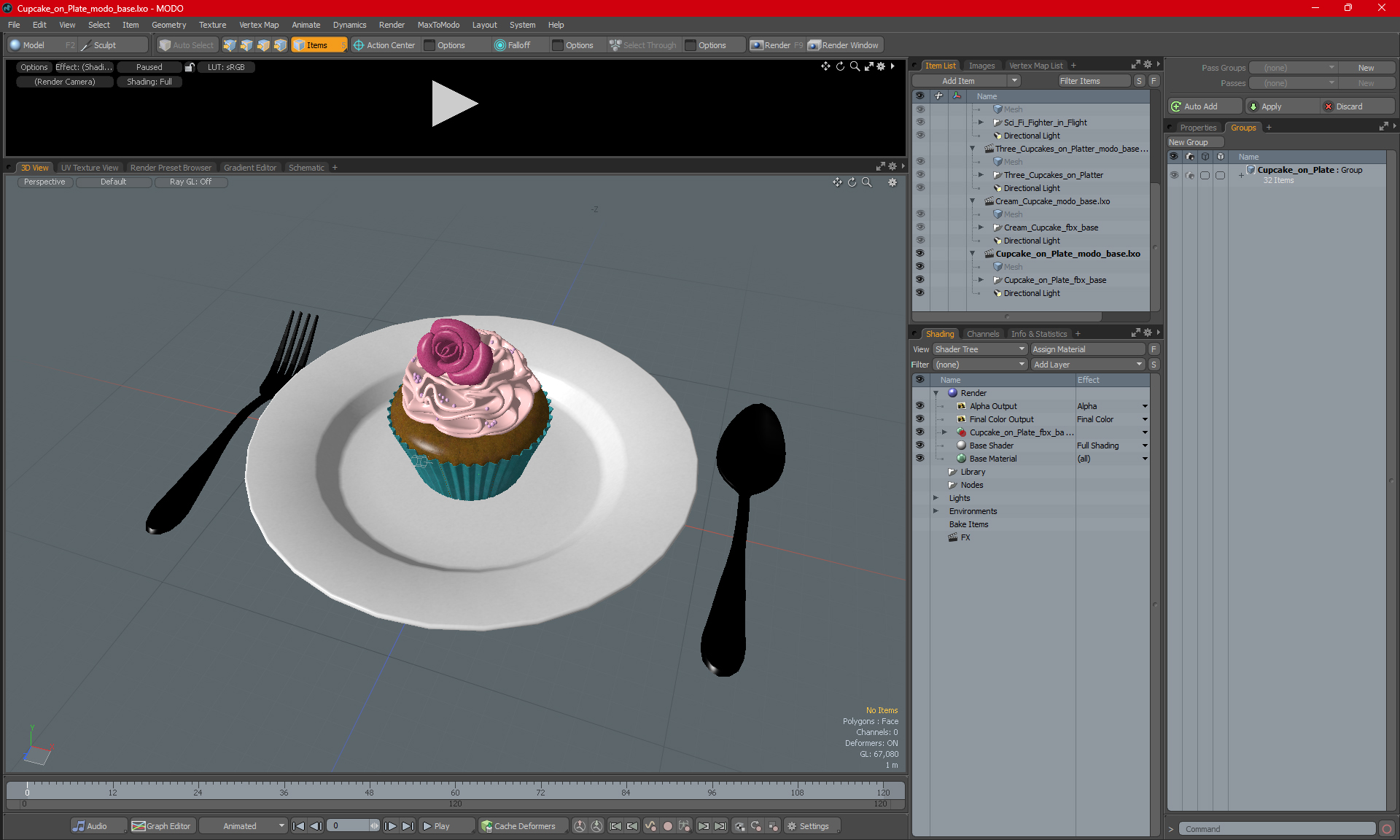Jump to first frame
The image size is (1400, 840).
299,826
